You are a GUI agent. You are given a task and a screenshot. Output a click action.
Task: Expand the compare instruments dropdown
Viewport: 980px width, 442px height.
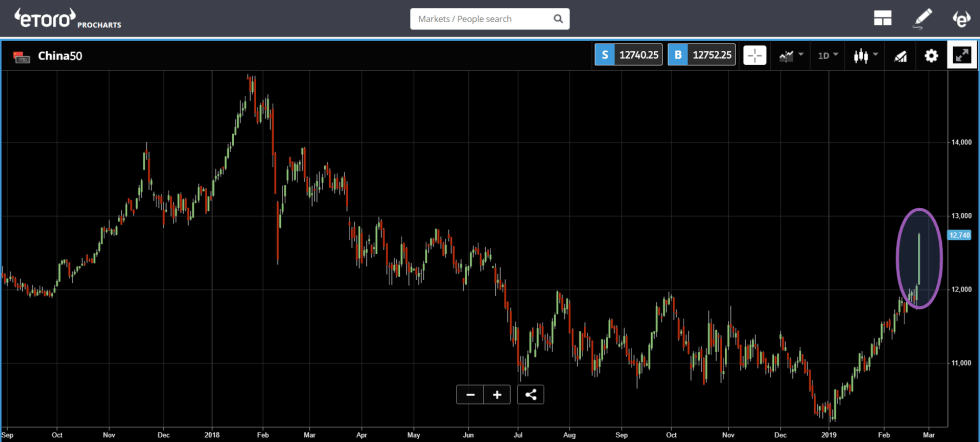[791, 56]
